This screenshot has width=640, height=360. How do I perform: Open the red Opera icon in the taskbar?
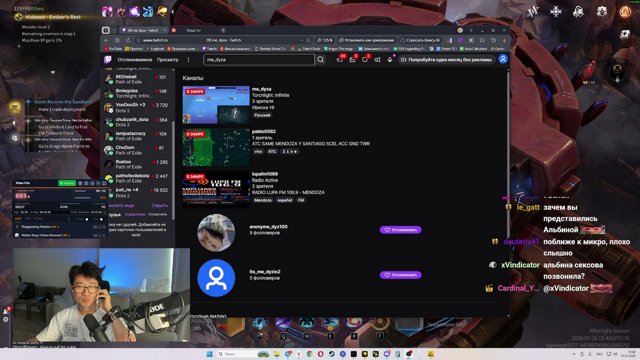320,354
